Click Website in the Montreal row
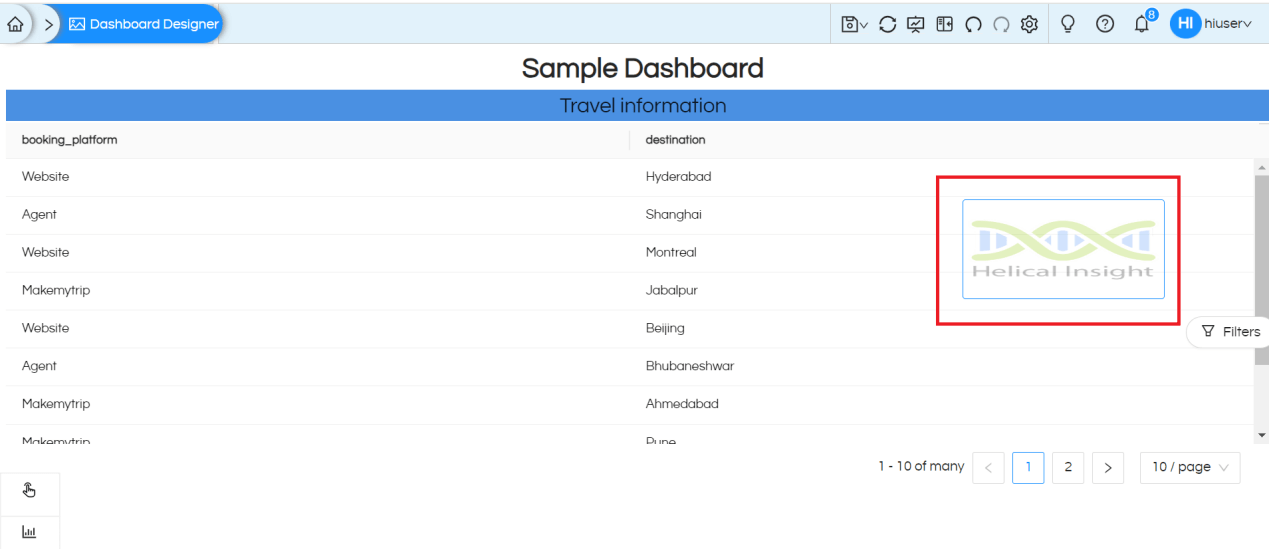 46,253
